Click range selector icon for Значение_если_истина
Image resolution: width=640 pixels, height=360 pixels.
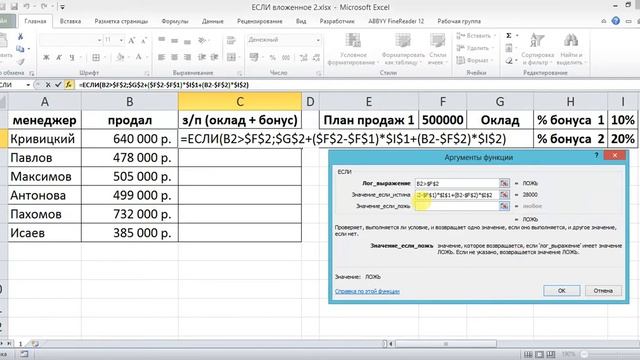coord(504,195)
